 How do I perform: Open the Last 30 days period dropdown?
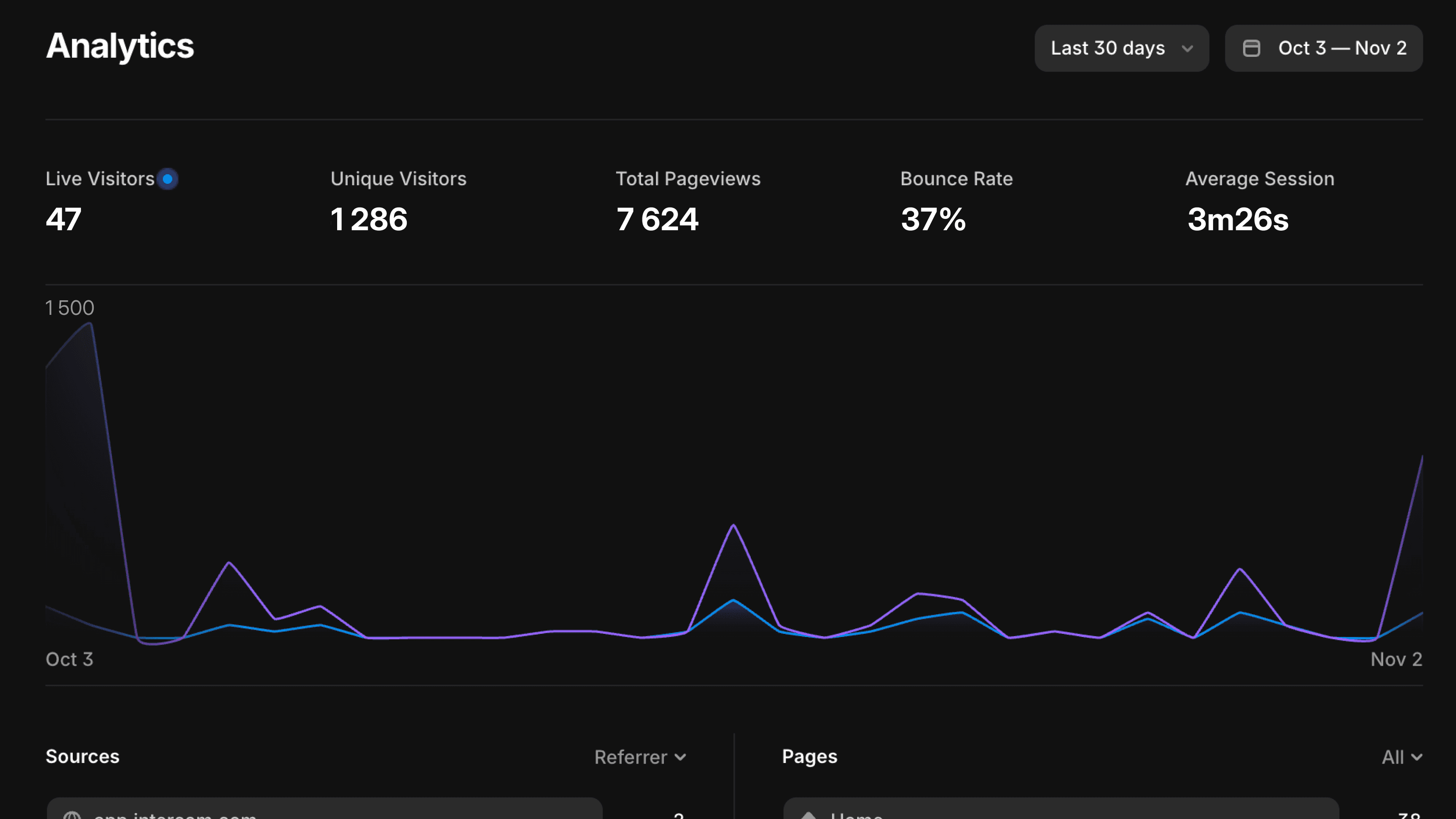1121,48
